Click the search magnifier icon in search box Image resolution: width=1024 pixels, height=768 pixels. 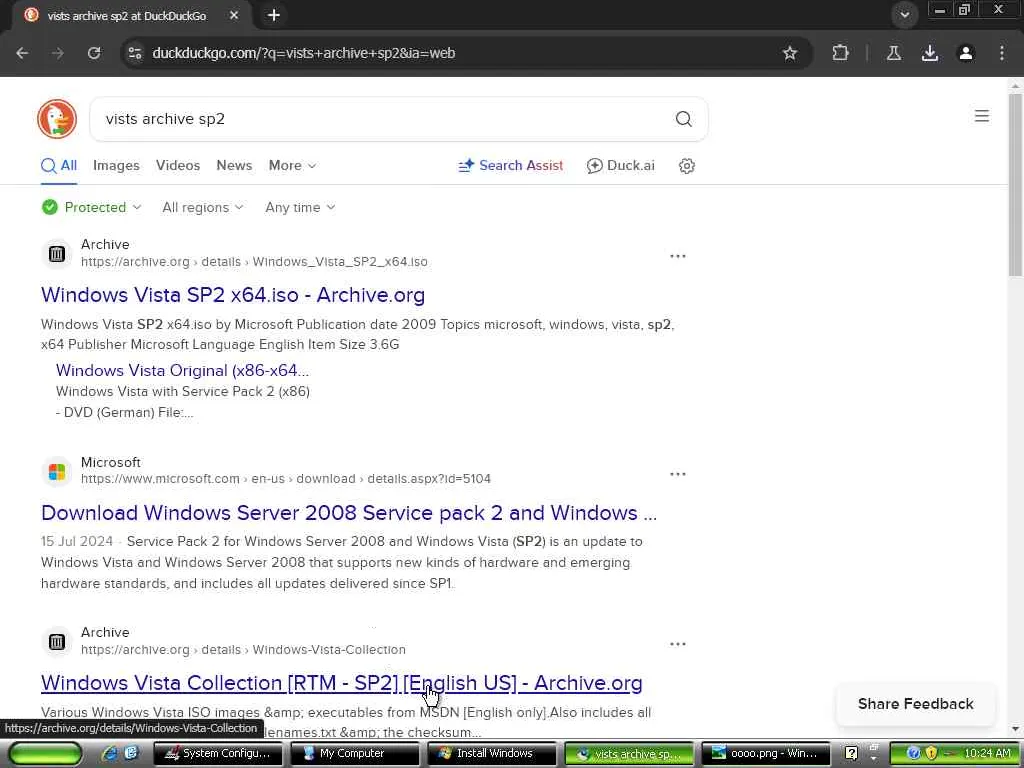683,119
